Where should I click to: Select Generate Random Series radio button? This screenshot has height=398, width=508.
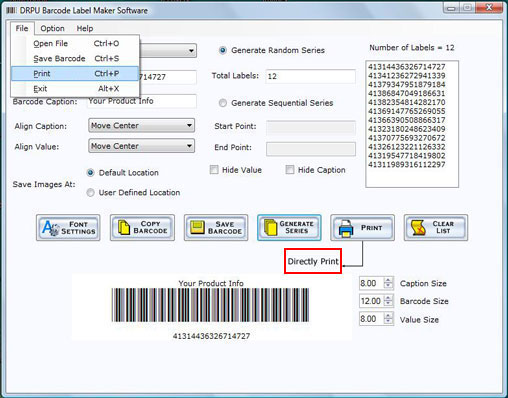223,50
